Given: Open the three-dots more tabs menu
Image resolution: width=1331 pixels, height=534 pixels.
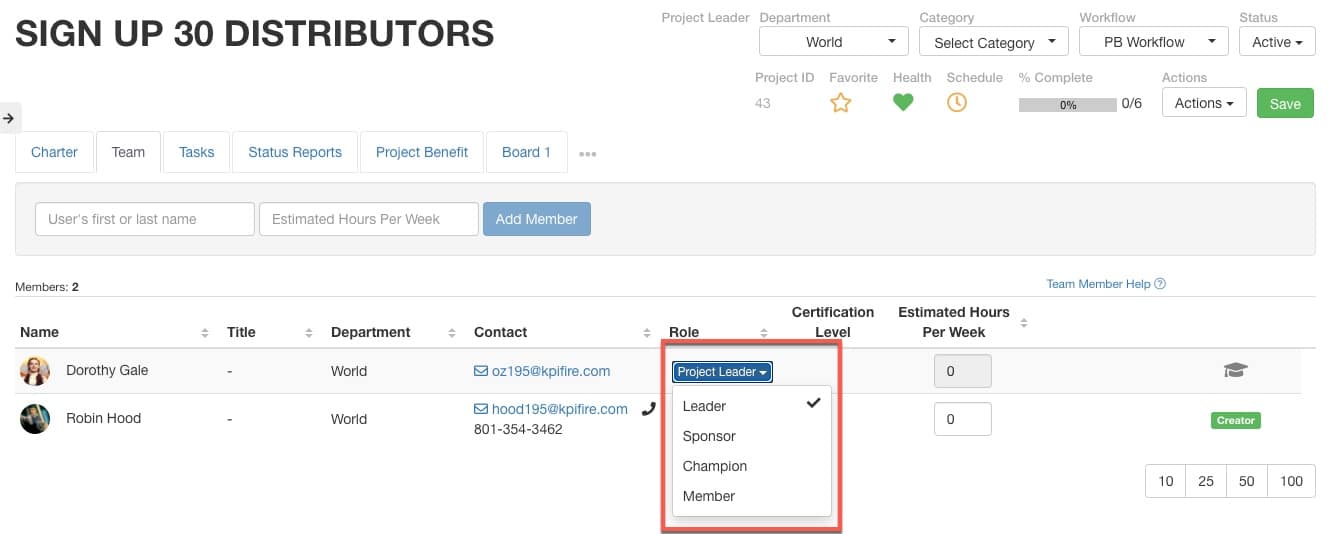Looking at the screenshot, I should (588, 154).
